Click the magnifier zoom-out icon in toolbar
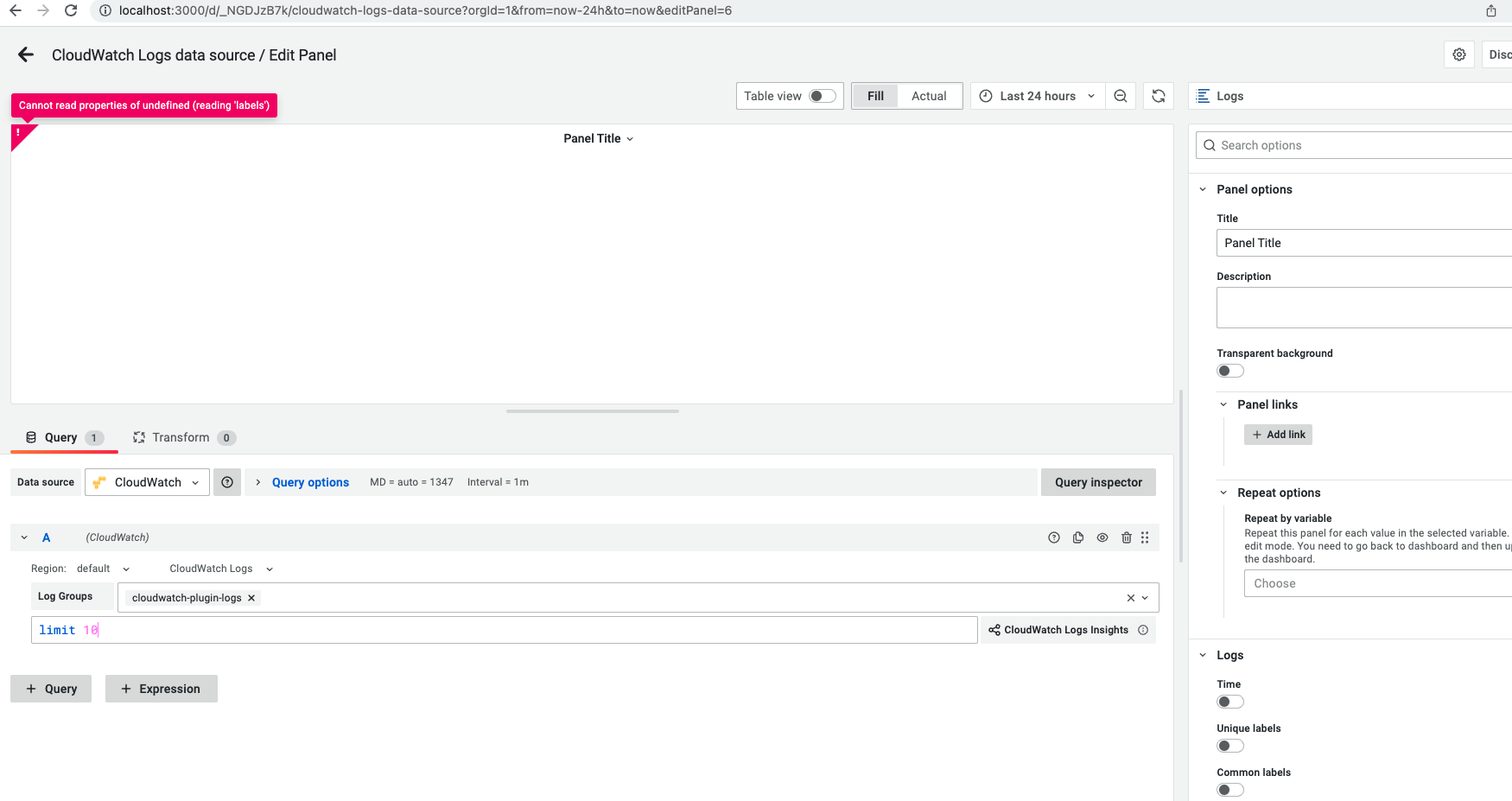Image resolution: width=1512 pixels, height=801 pixels. 1121,96
